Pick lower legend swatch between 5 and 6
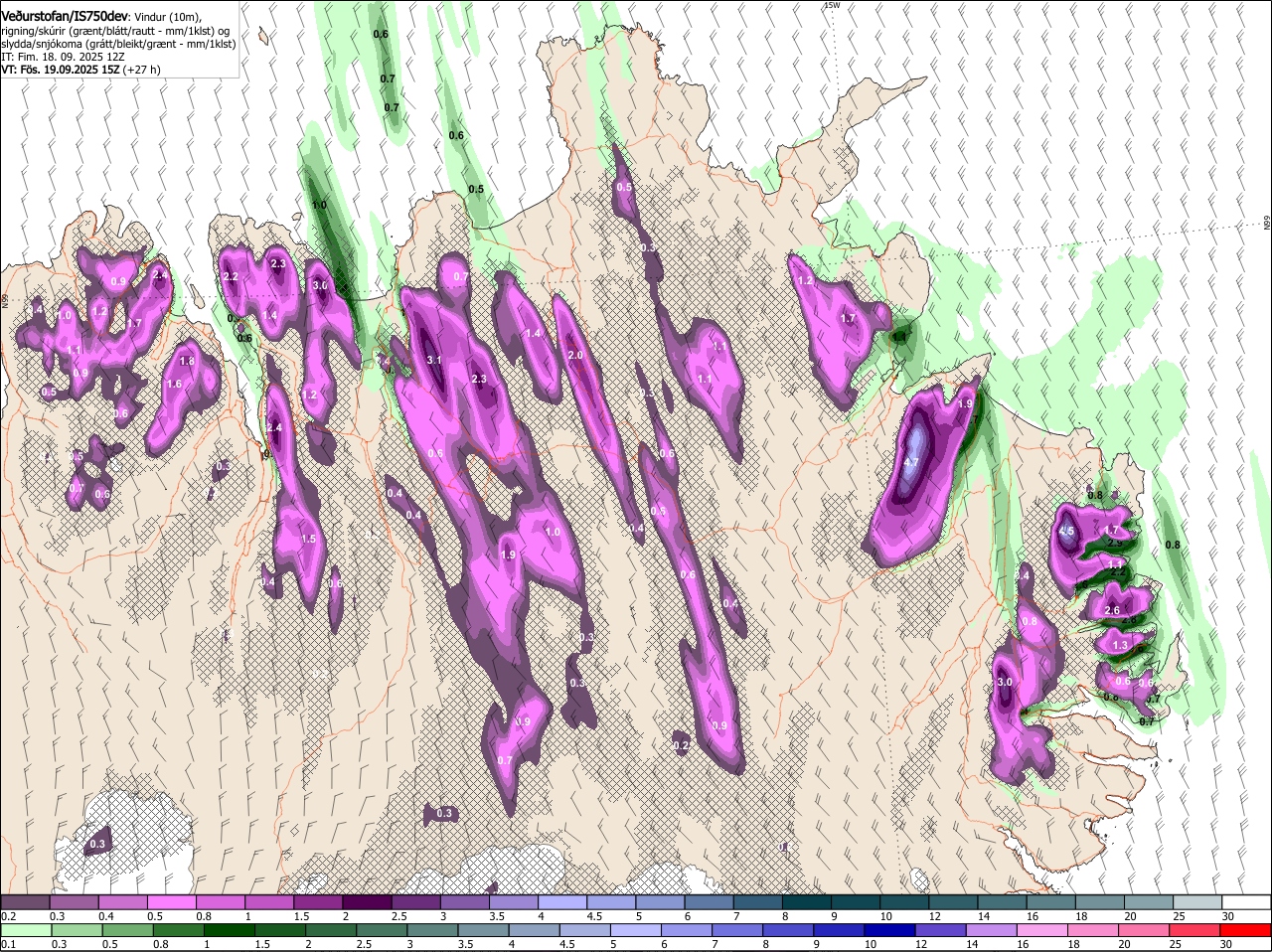 coord(637,930)
